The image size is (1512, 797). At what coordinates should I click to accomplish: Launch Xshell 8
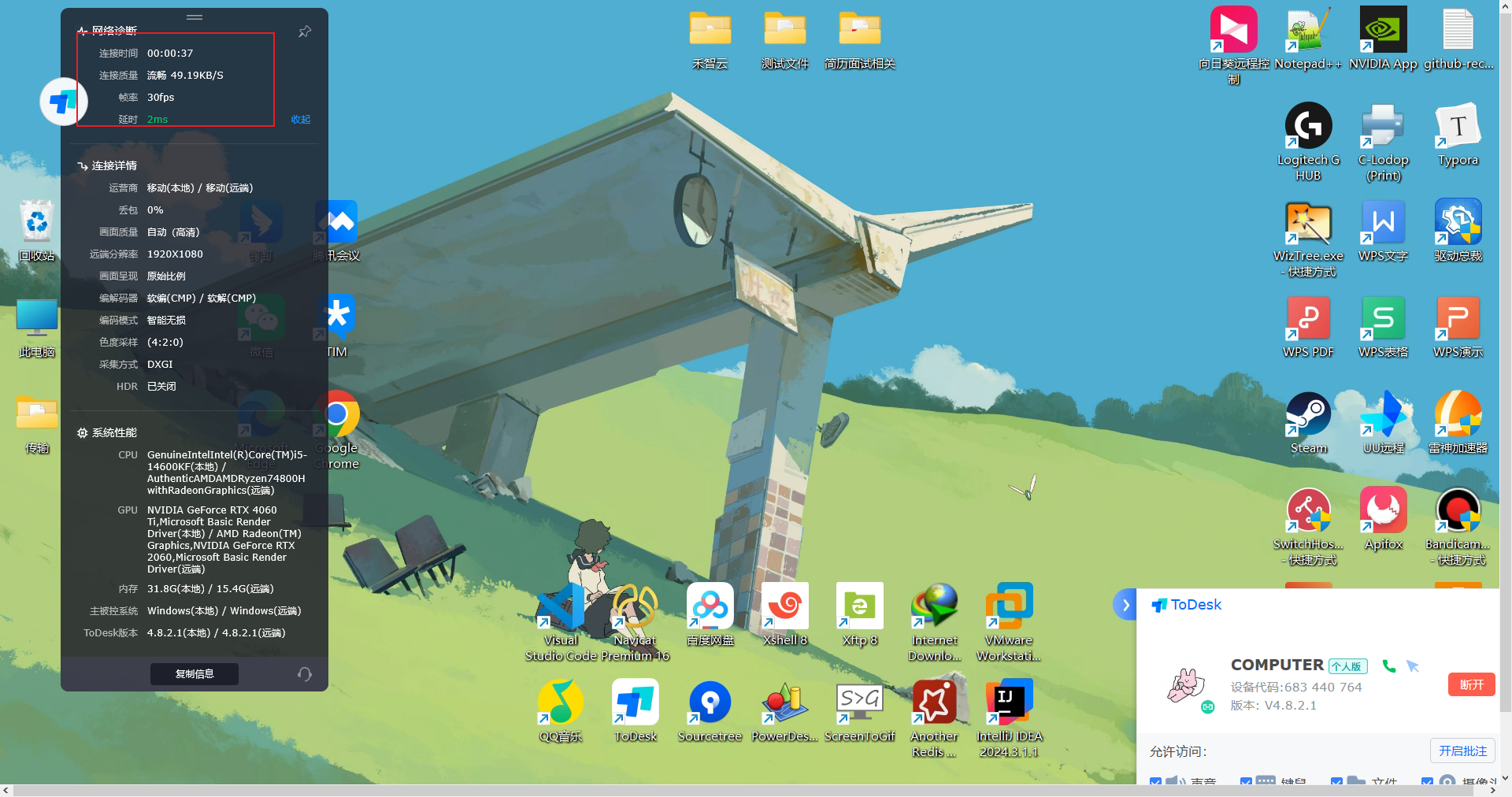click(784, 616)
